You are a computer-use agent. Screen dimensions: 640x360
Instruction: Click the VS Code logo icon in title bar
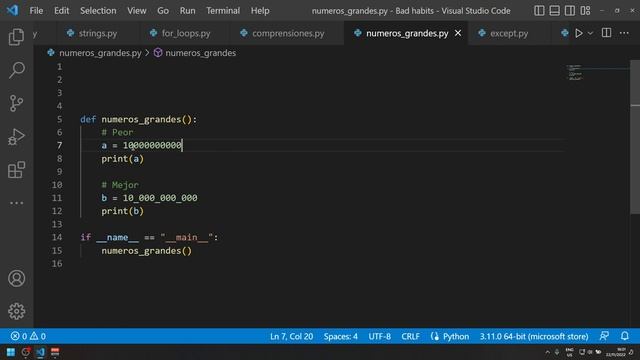[x=12, y=10]
